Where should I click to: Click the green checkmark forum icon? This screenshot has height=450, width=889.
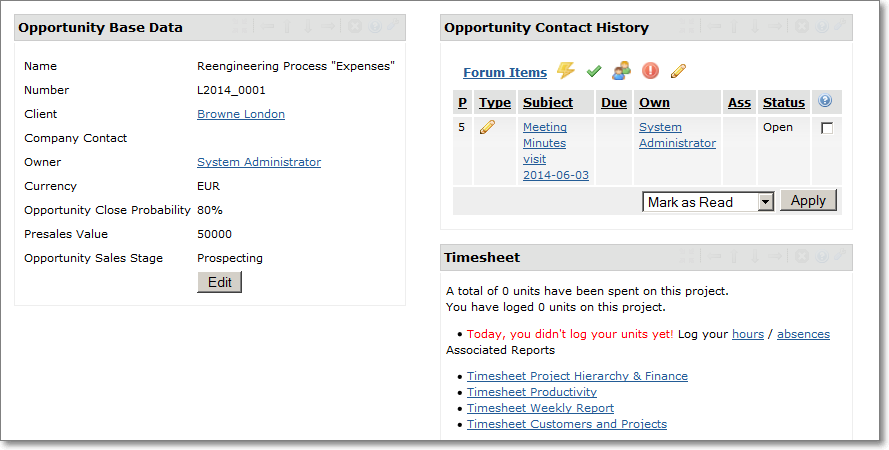[594, 71]
